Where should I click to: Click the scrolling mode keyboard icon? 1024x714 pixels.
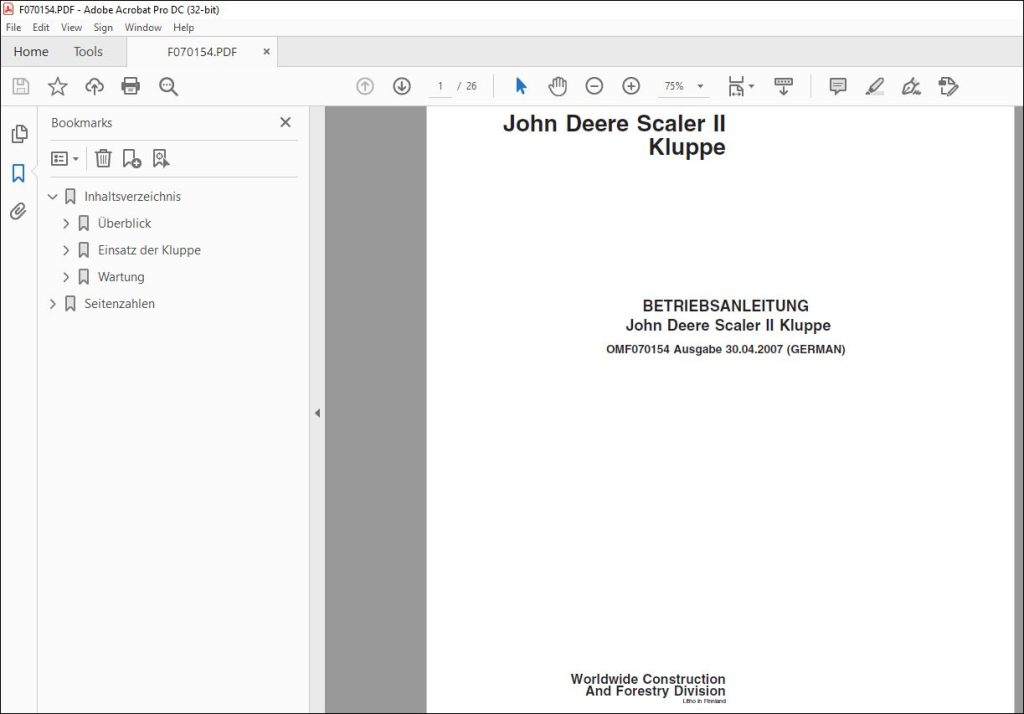[x=783, y=86]
